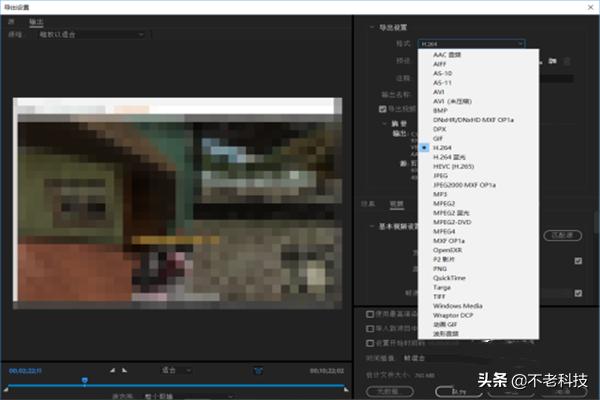Pick Targa format entry

(442, 287)
